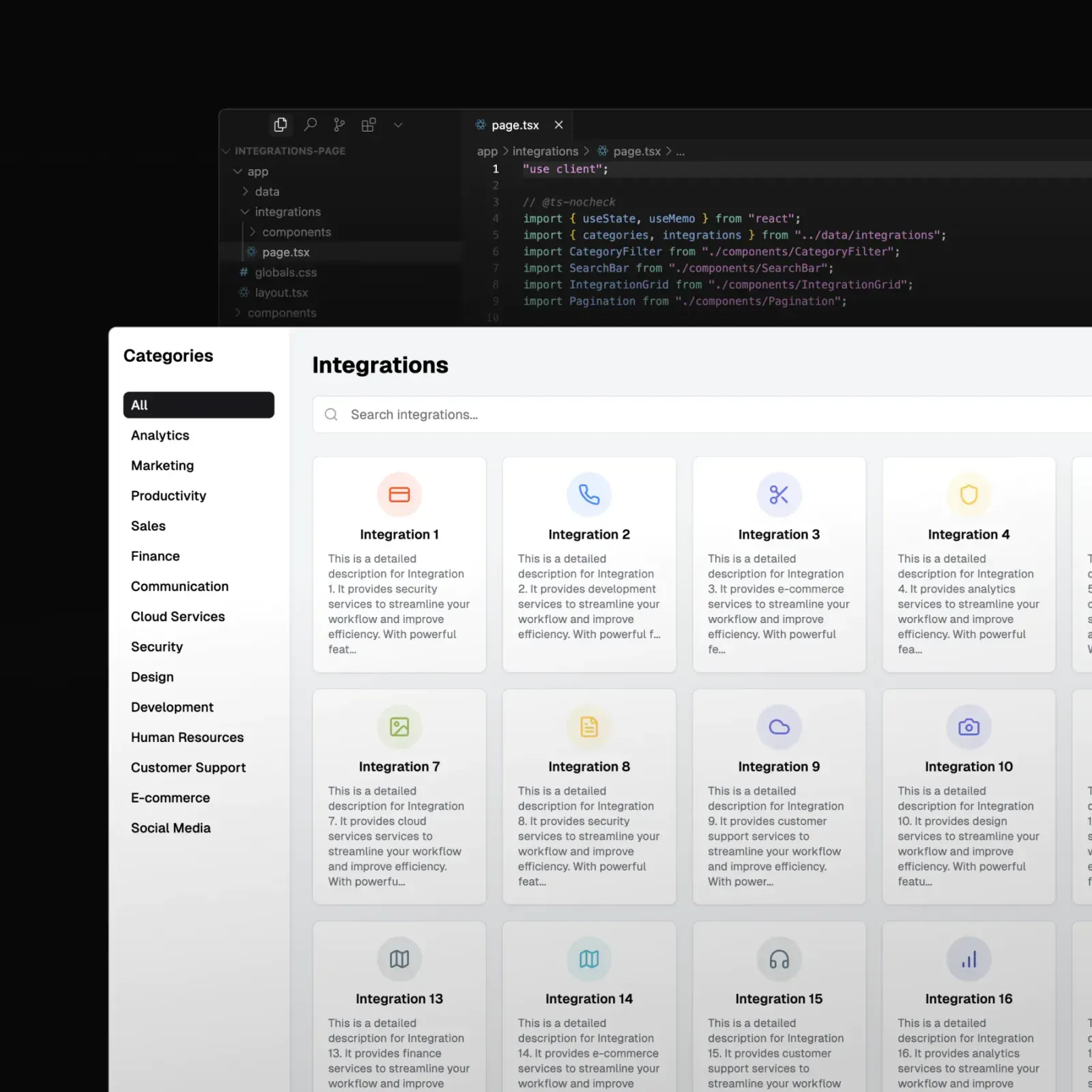Click the phone icon on Integration 2

pos(589,494)
